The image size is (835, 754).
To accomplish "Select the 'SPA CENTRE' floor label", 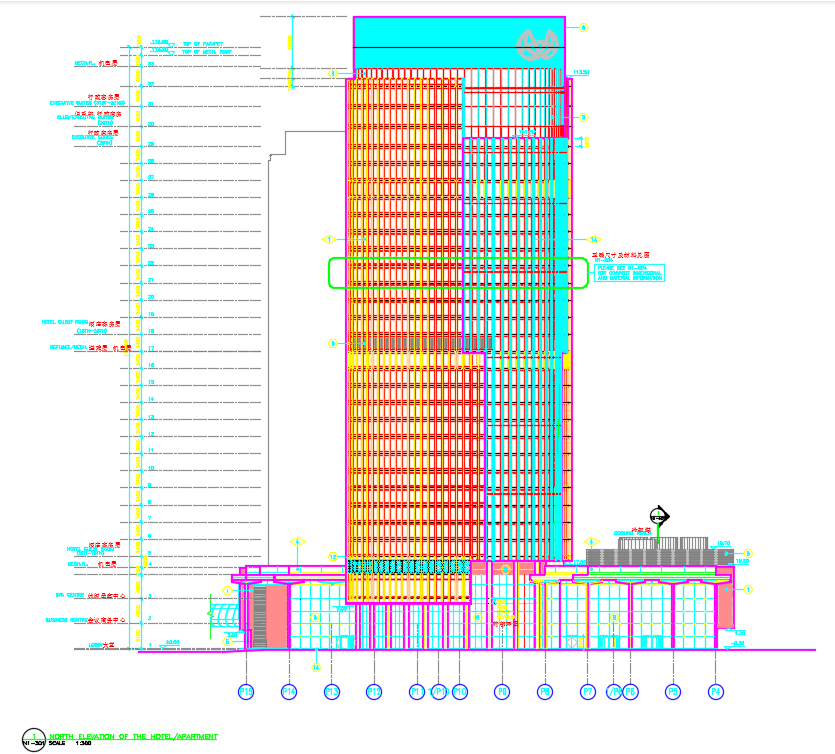I will pyautogui.click(x=70, y=595).
